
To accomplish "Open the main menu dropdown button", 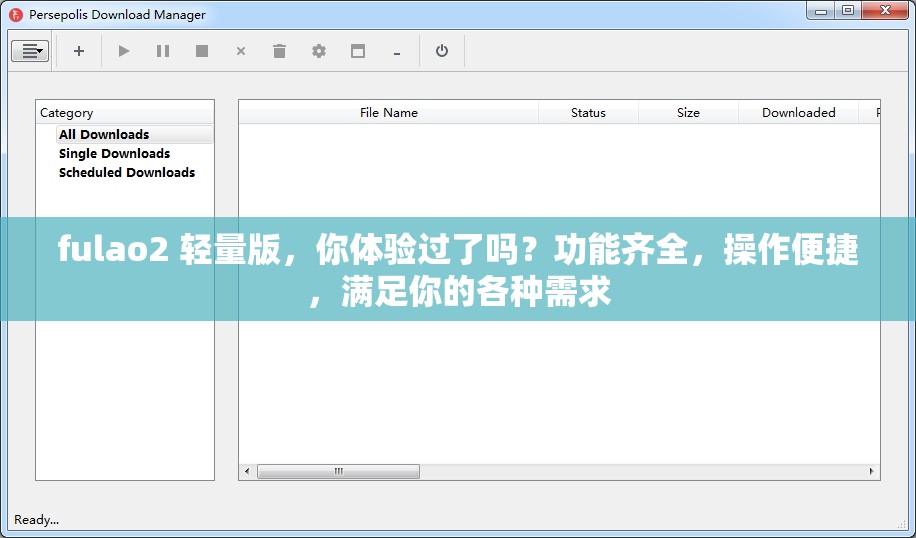I will coord(30,51).
